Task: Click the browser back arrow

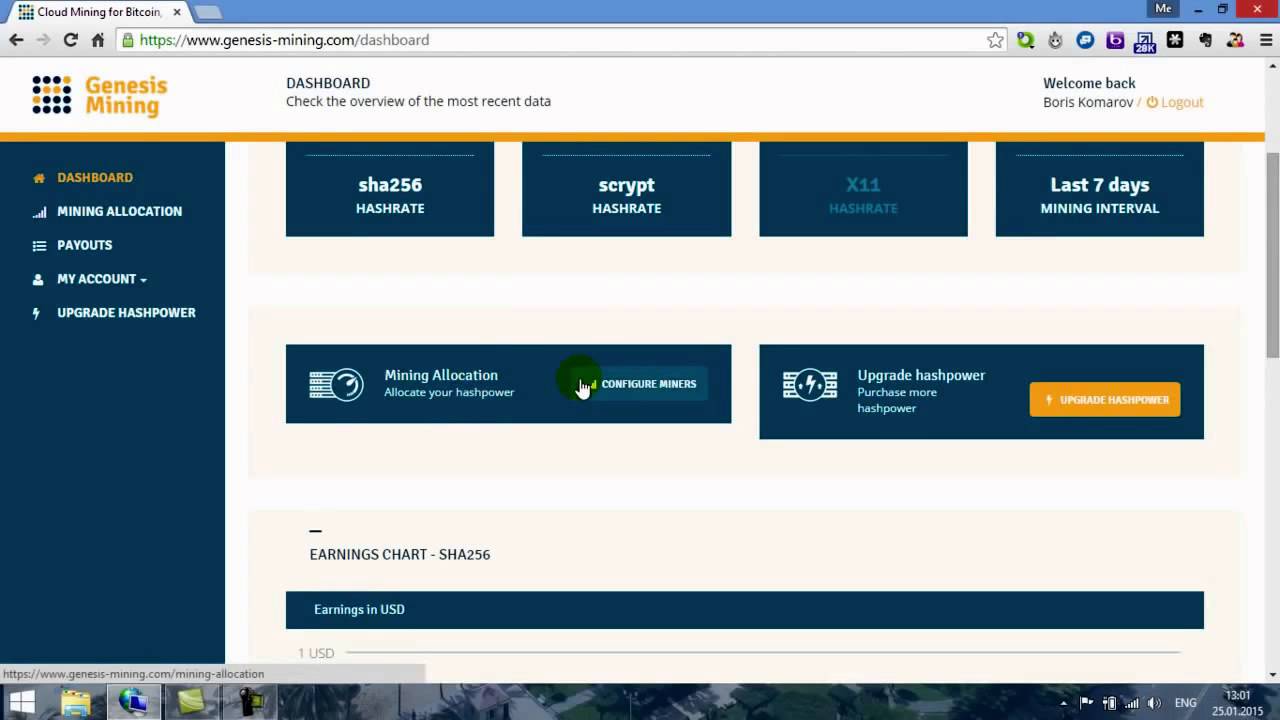Action: (16, 40)
